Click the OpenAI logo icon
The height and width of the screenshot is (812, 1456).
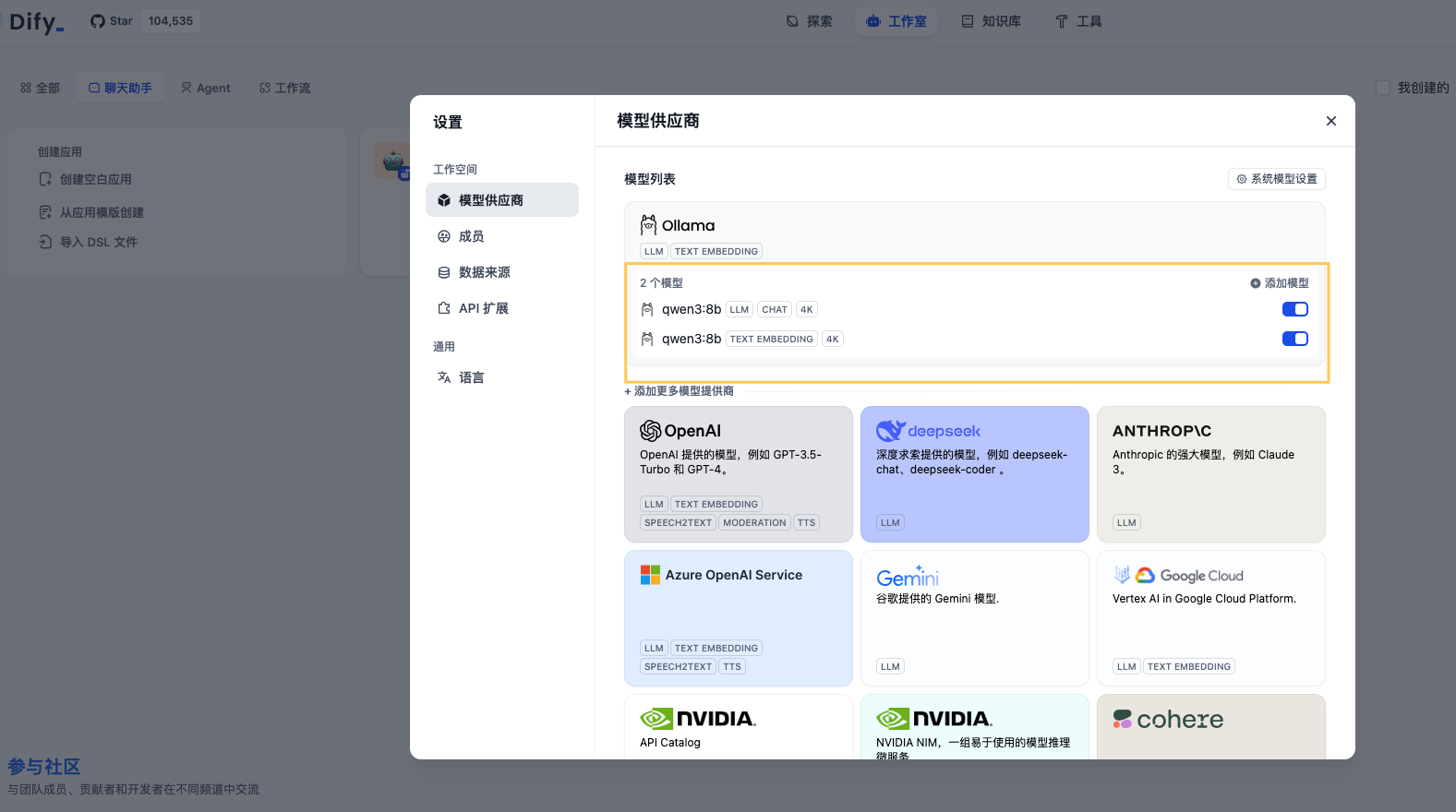651,431
